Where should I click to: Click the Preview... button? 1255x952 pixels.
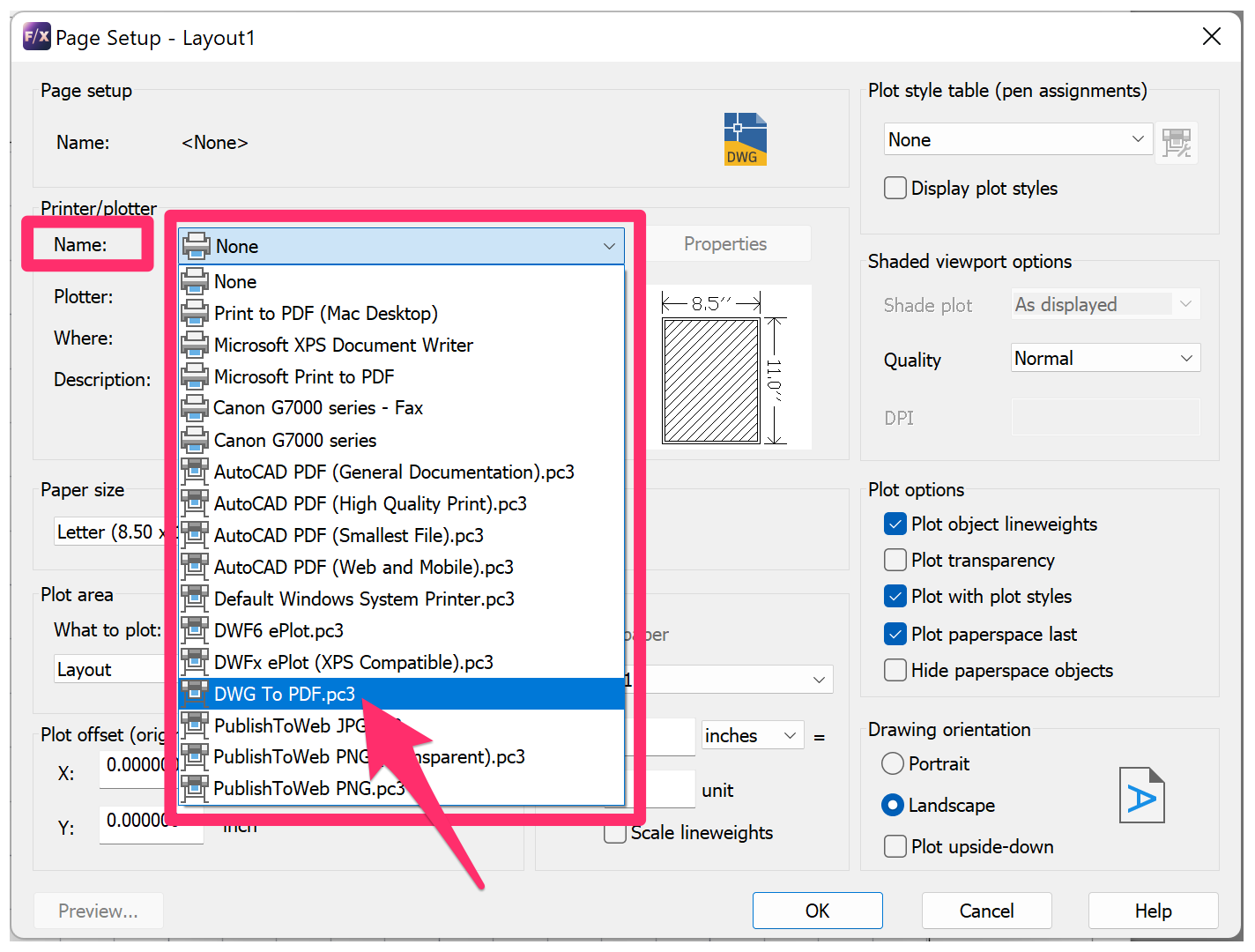click(x=99, y=911)
